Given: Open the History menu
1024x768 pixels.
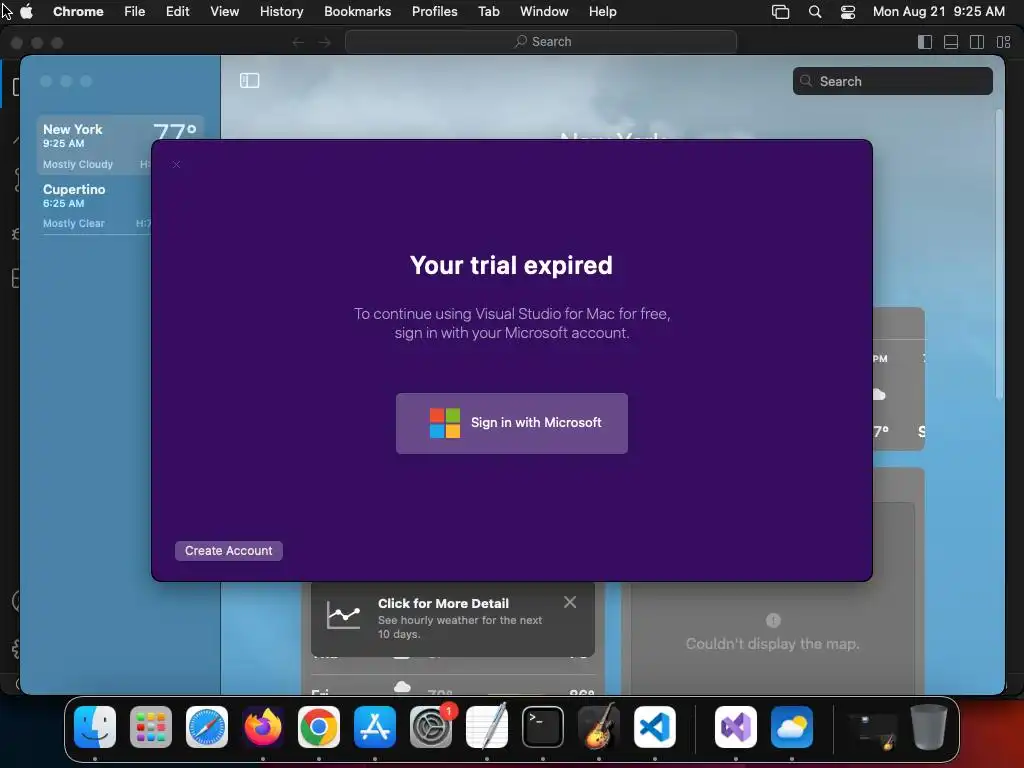Looking at the screenshot, I should [x=281, y=11].
